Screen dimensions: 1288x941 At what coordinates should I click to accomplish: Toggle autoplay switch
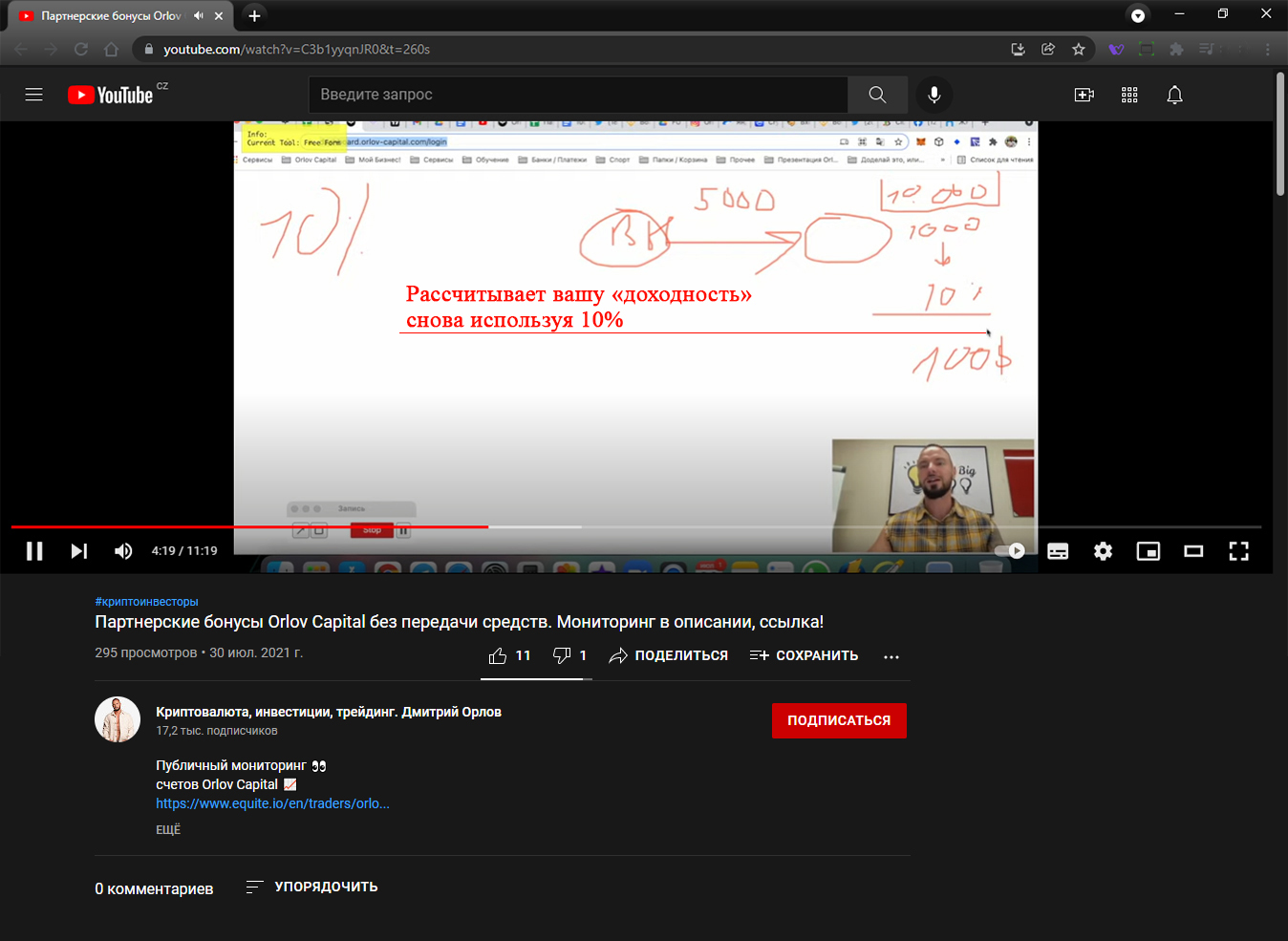[1010, 551]
